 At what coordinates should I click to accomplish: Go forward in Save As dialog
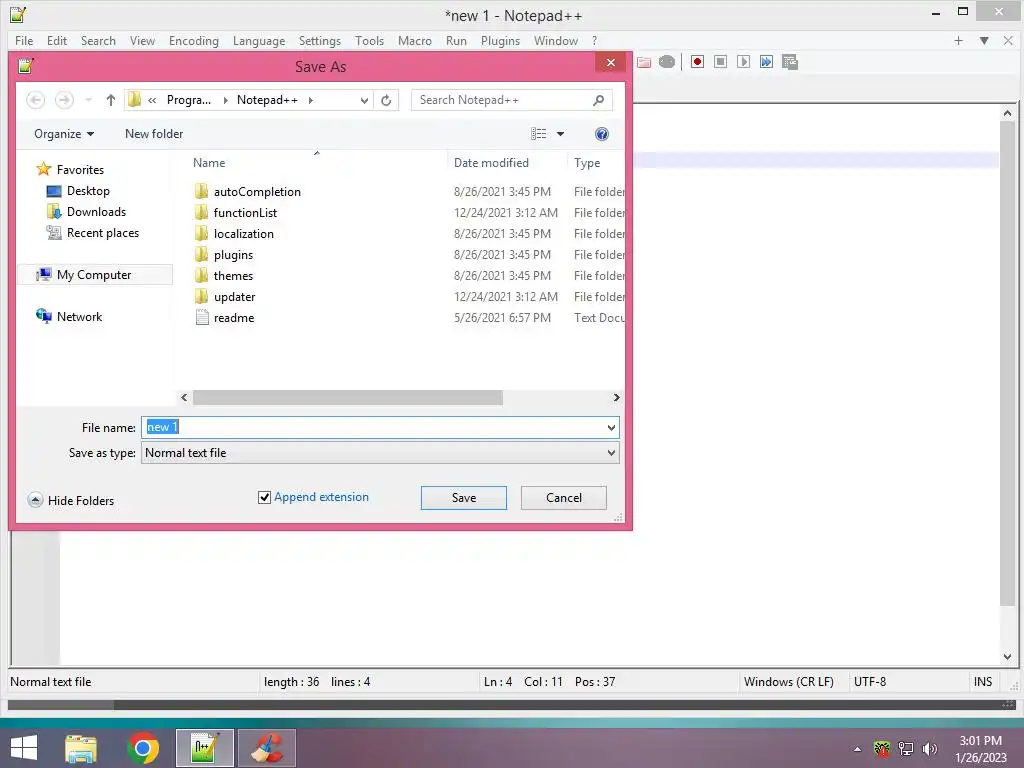(64, 100)
